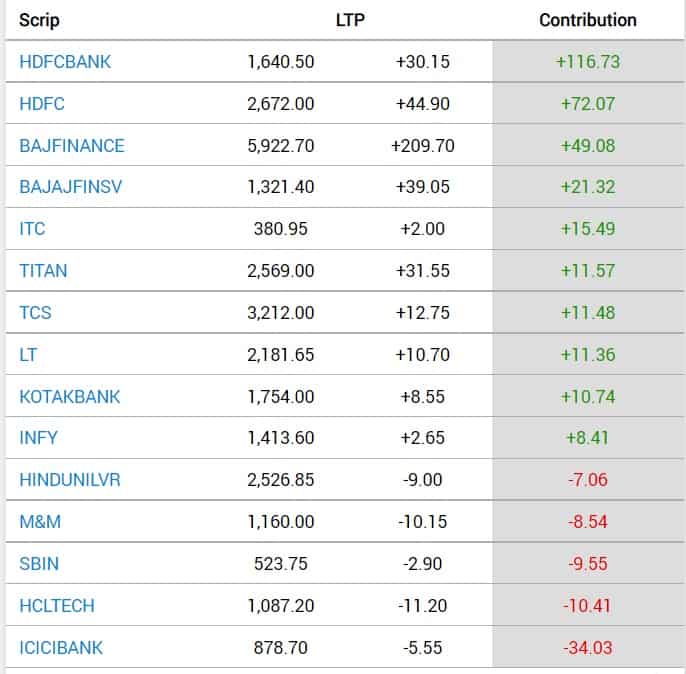Open the ITC scrip link
The image size is (686, 674).
[x=32, y=229]
